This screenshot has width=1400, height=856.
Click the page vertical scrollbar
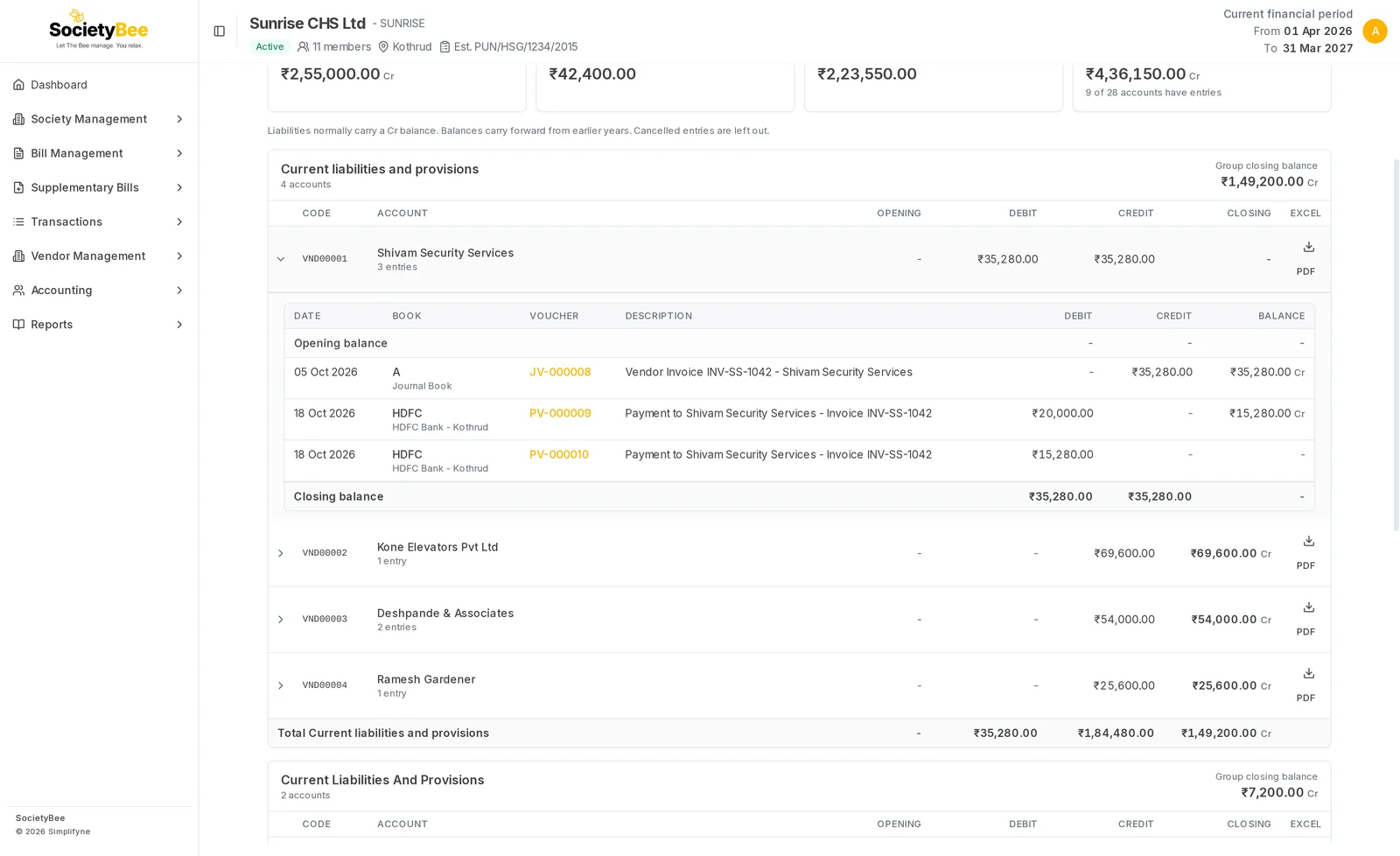[1396, 345]
